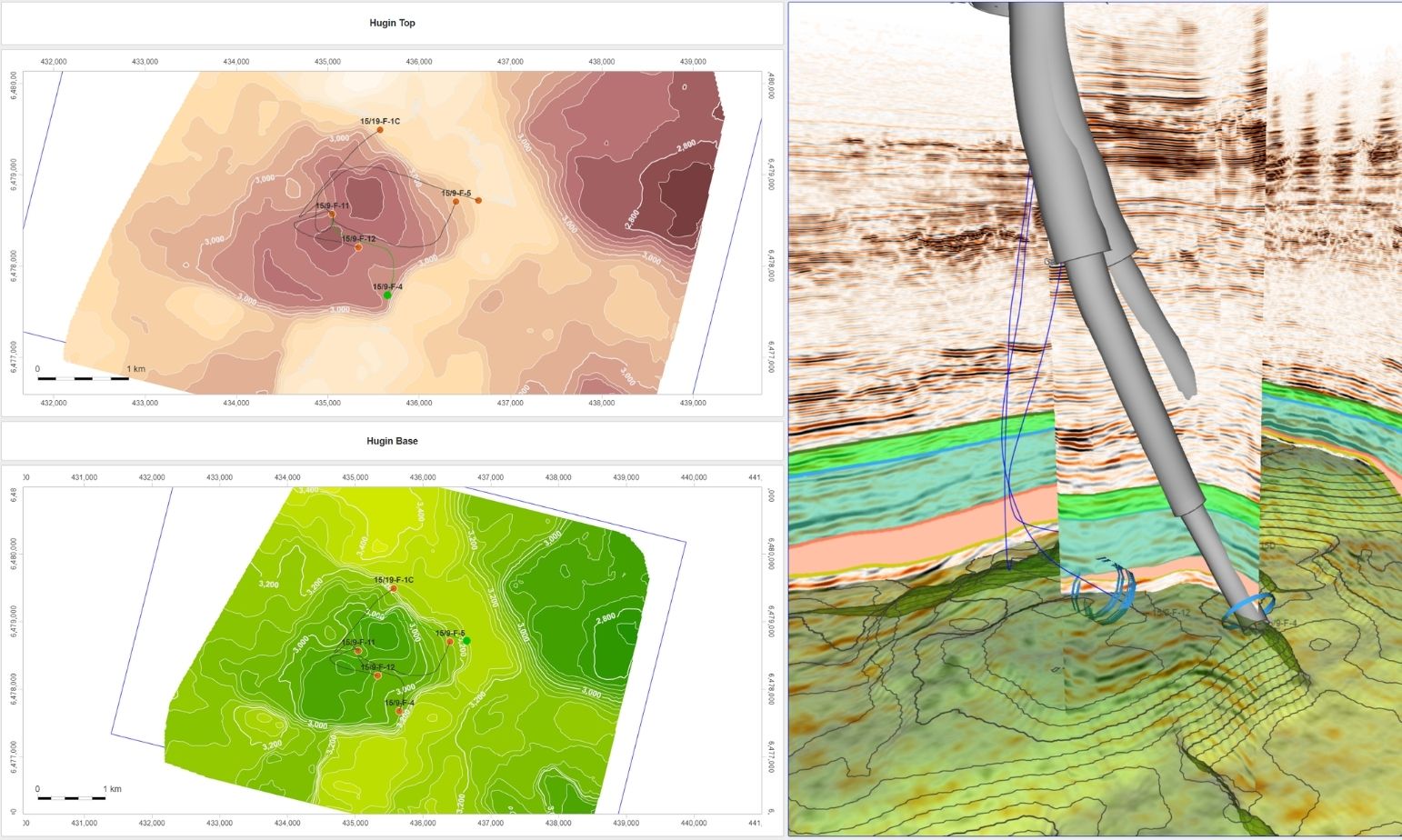Click the 1 km scale bar in Hugin Top
Viewport: 1402px width, 840px height.
pos(83,377)
